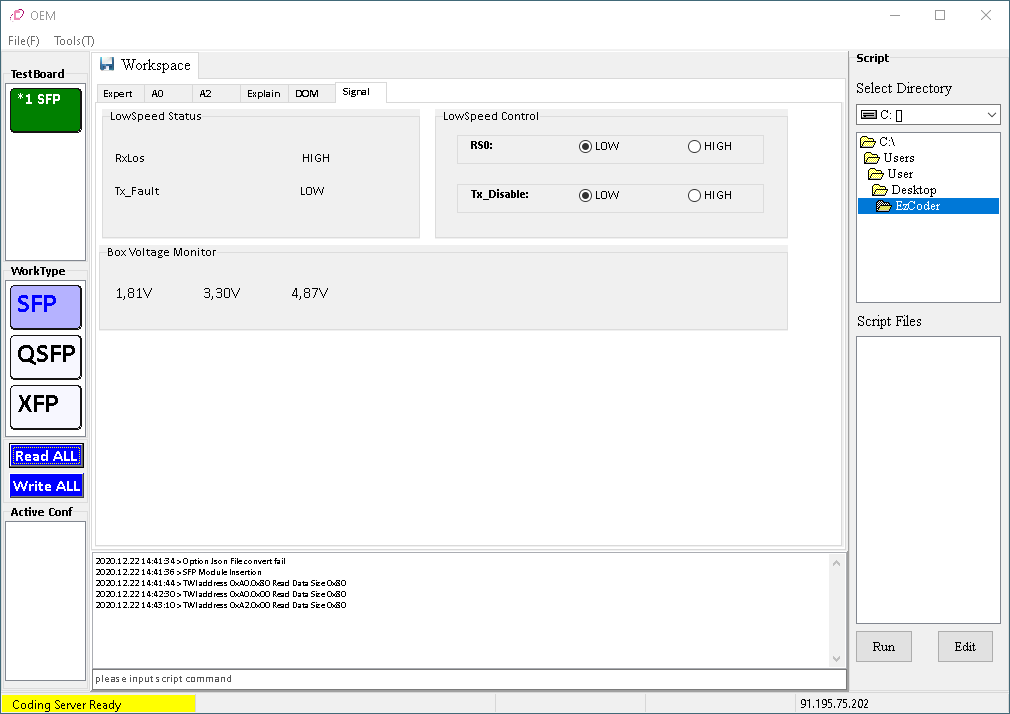
Task: Click the Run script button
Action: coord(883,646)
